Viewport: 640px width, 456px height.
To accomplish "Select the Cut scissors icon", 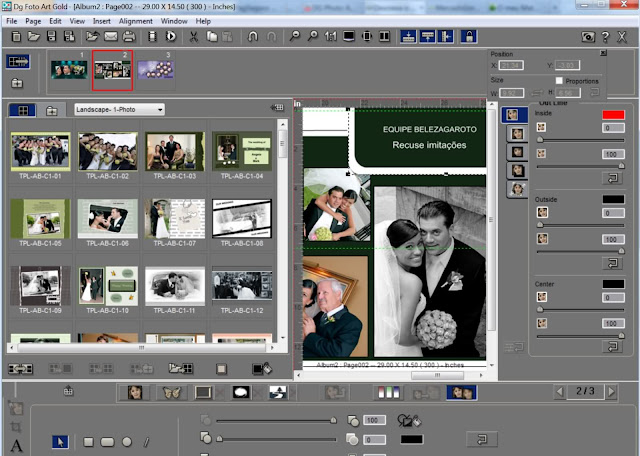I will 193,37.
